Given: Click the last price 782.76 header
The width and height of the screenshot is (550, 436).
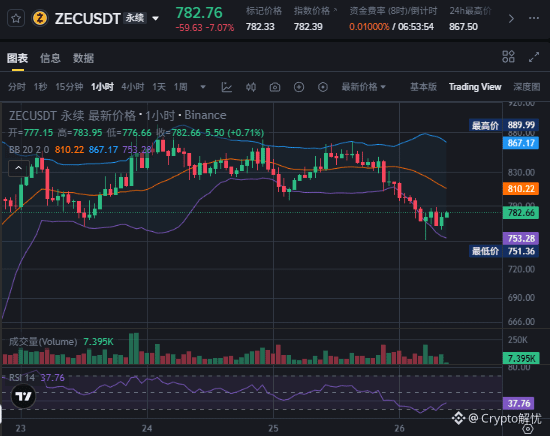Looking at the screenshot, I should pyautogui.click(x=199, y=13).
